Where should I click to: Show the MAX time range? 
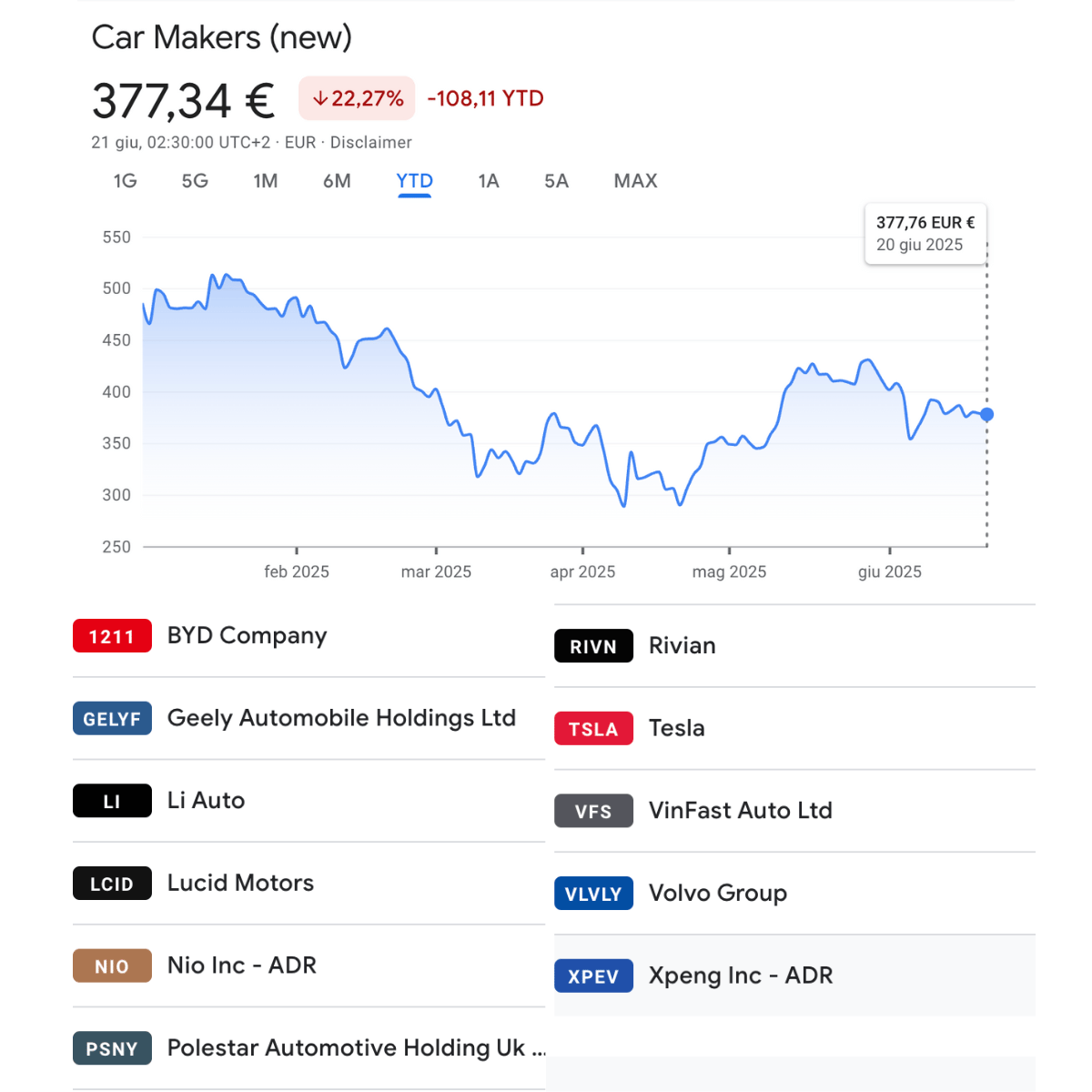(635, 181)
